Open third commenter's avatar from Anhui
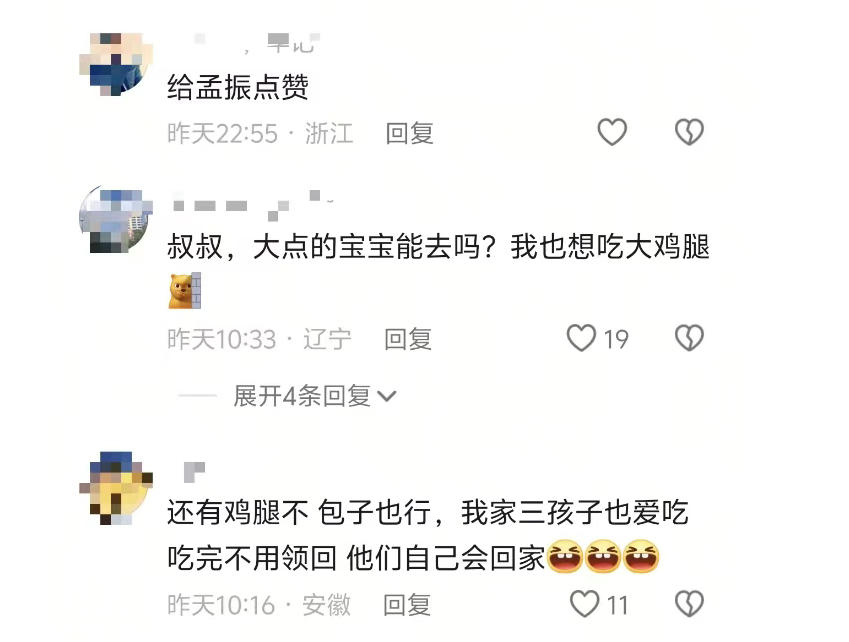This screenshot has height=642, width=849. 116,488
